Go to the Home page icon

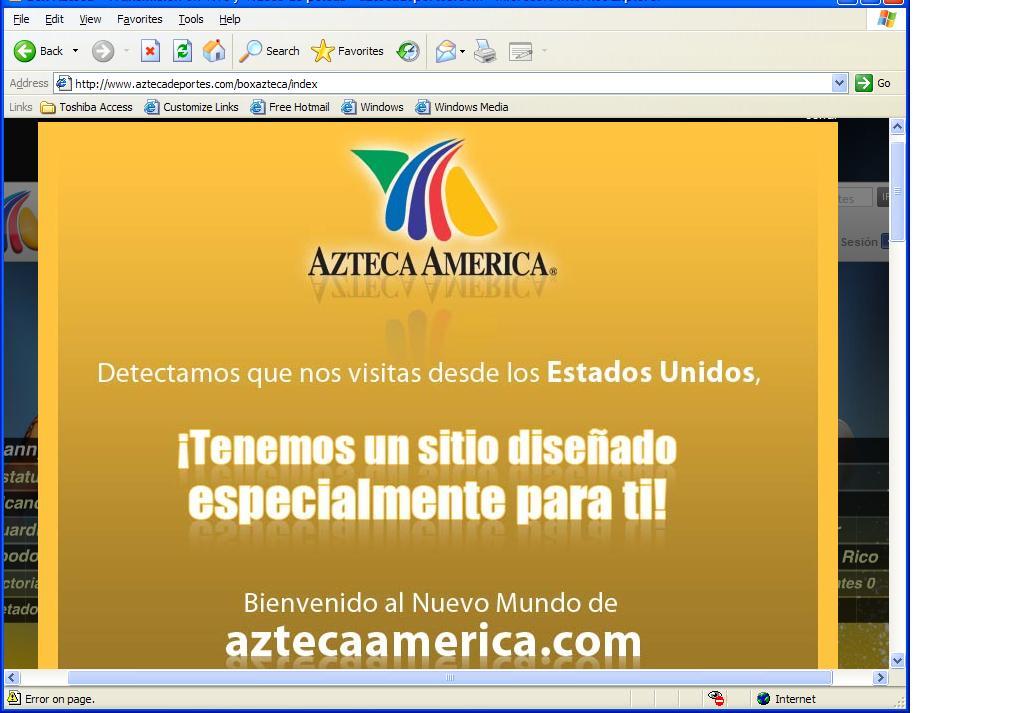coord(214,51)
